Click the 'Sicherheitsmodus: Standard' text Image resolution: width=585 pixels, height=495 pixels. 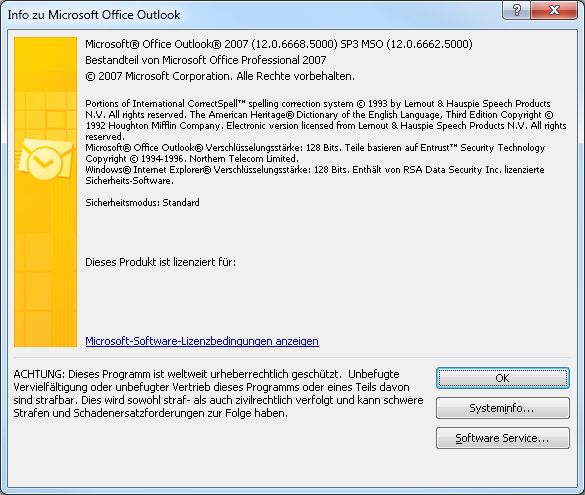pos(142,203)
